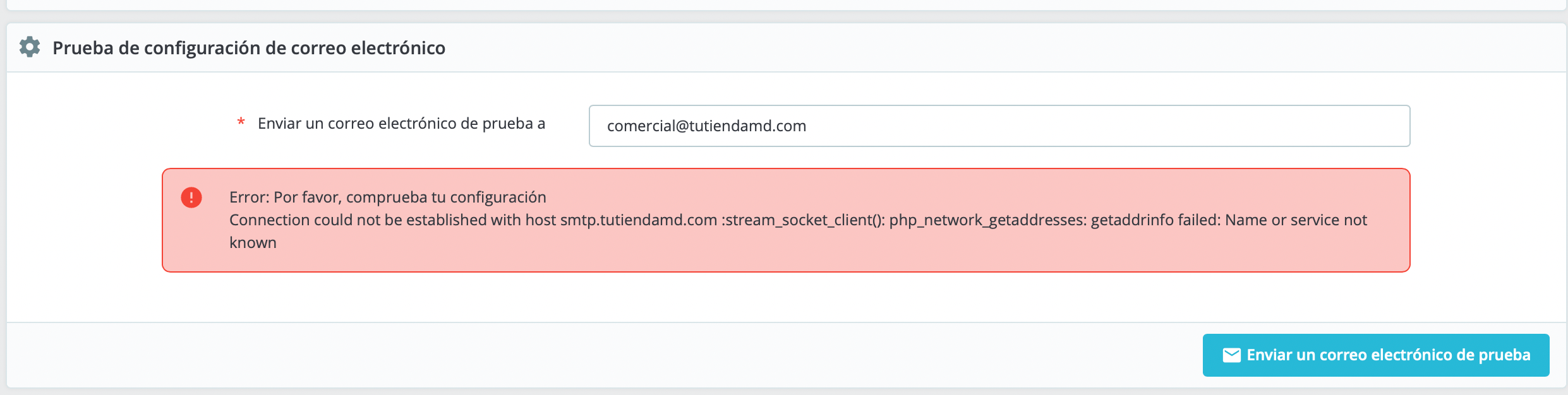Click the "getaddrinfo failed" phrase in the error

(1155, 220)
